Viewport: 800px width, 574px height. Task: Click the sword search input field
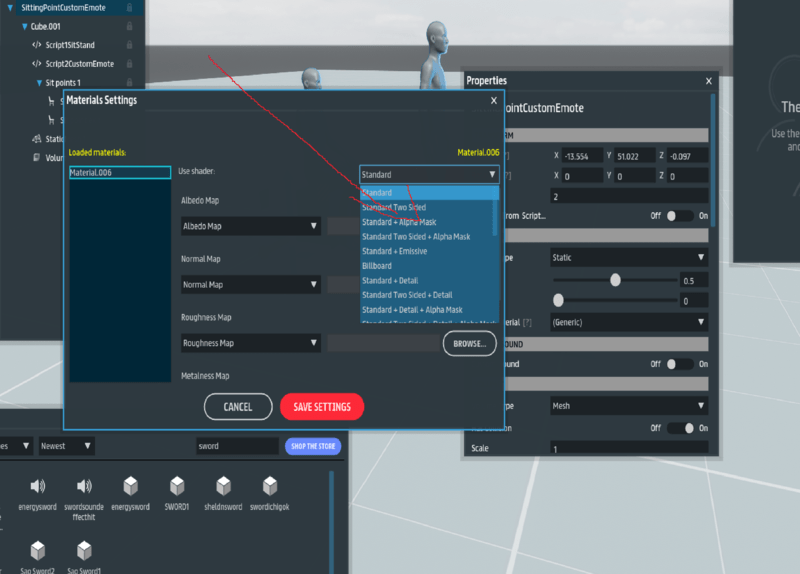pyautogui.click(x=237, y=446)
